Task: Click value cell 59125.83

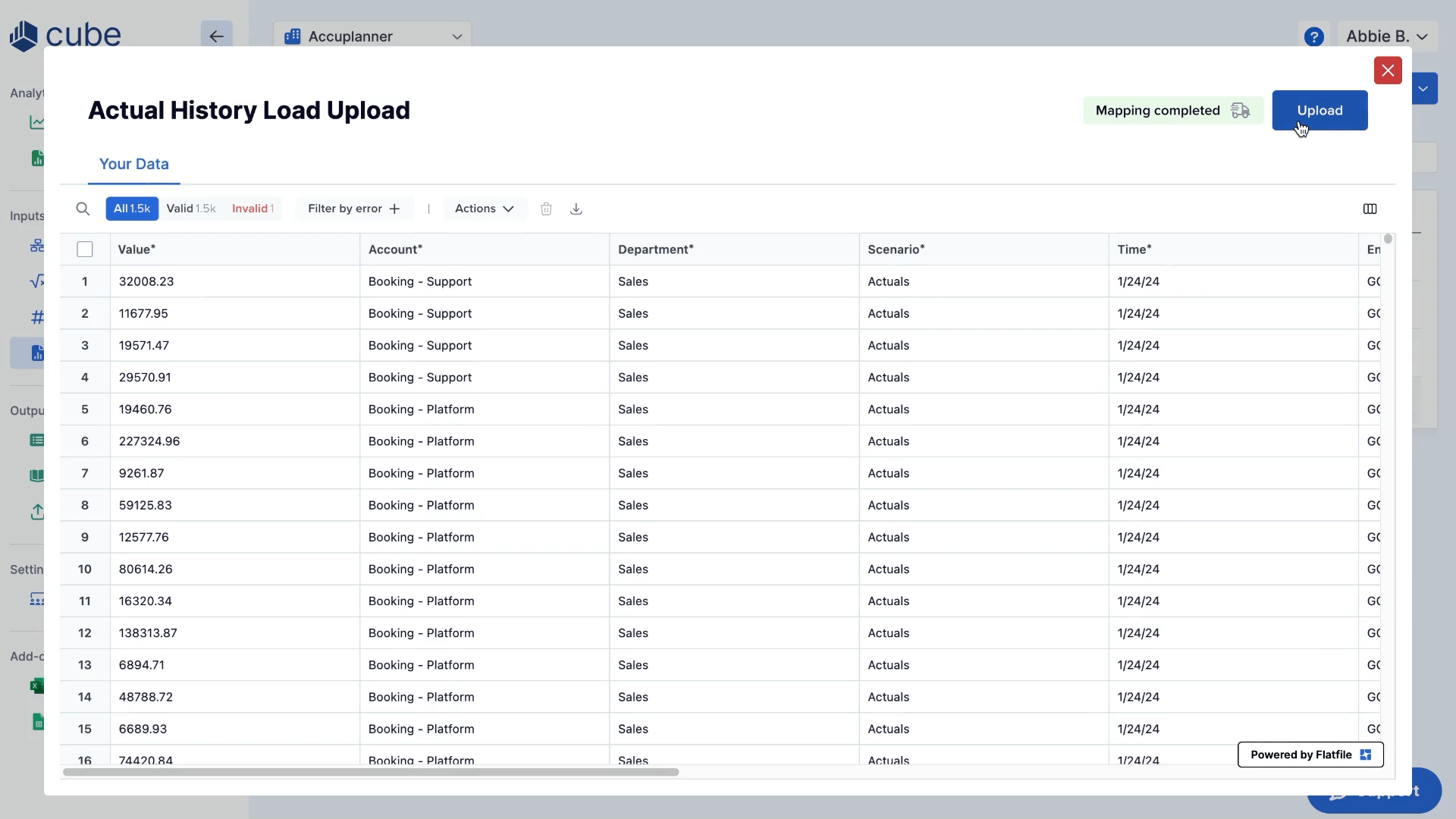Action: click(x=235, y=505)
